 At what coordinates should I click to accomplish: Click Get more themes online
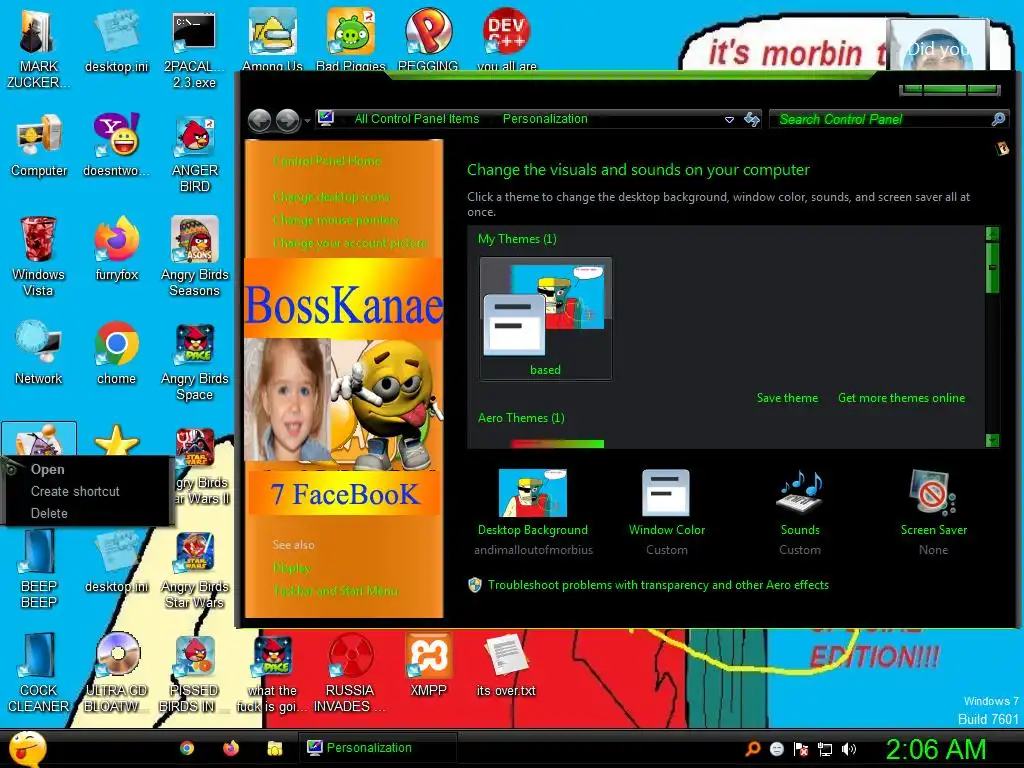click(x=901, y=398)
